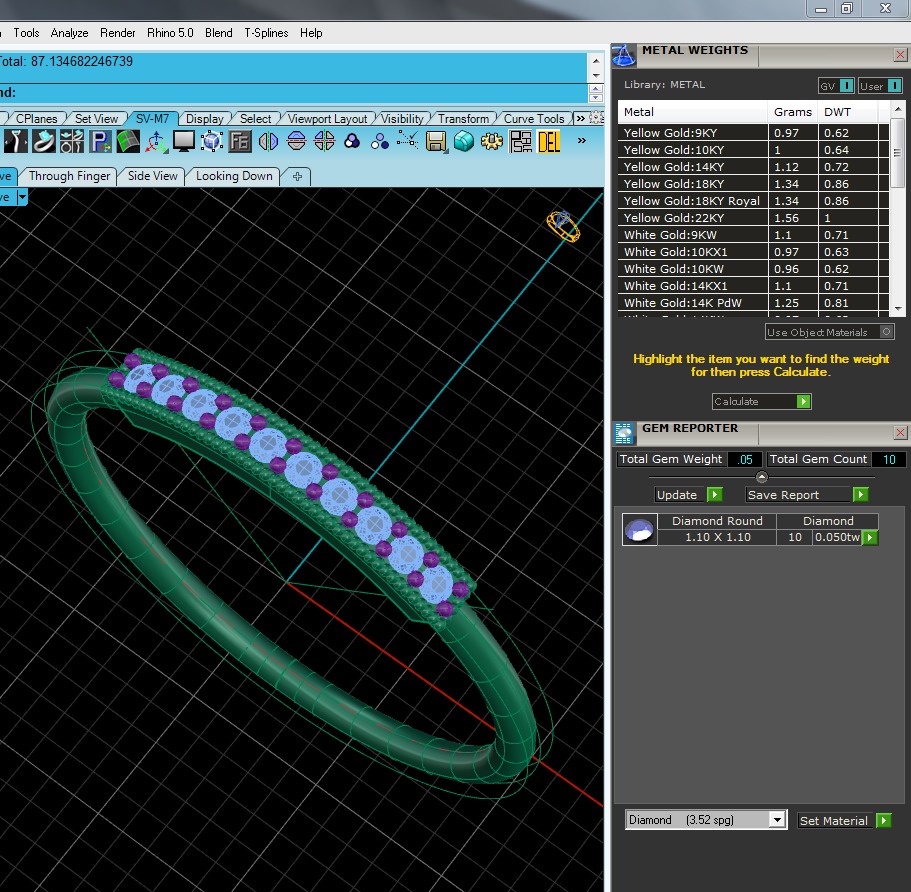Image resolution: width=911 pixels, height=892 pixels.
Task: Click the gold ring view indicator in viewport
Action: pyautogui.click(x=562, y=225)
